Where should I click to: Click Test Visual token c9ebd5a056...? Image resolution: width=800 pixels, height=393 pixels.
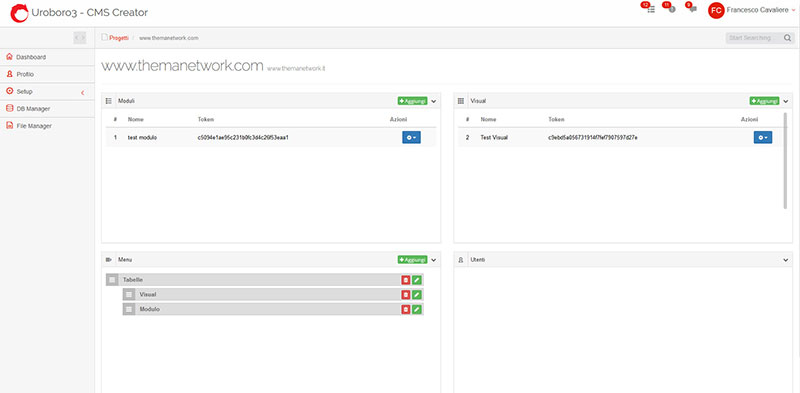593,138
